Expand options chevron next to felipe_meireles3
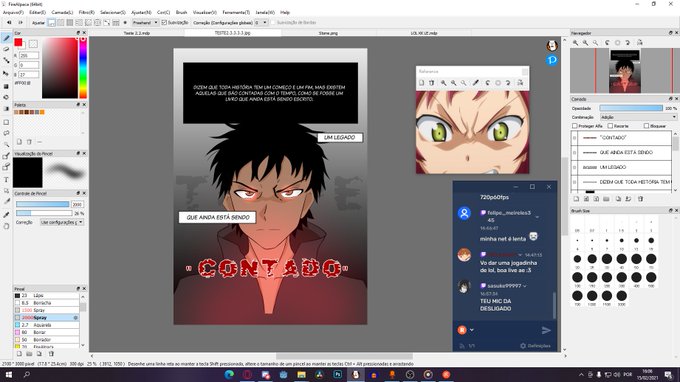 tap(537, 216)
